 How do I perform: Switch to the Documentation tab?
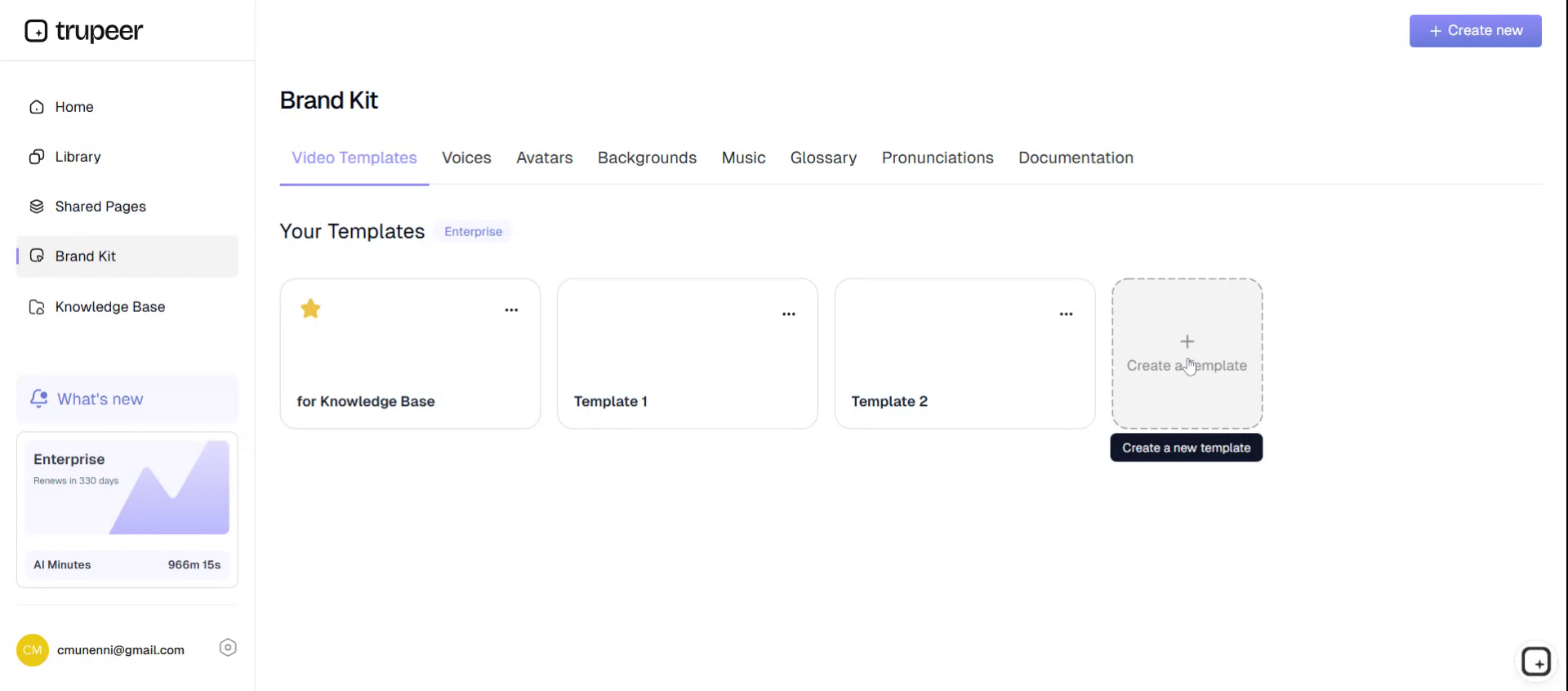click(x=1076, y=158)
